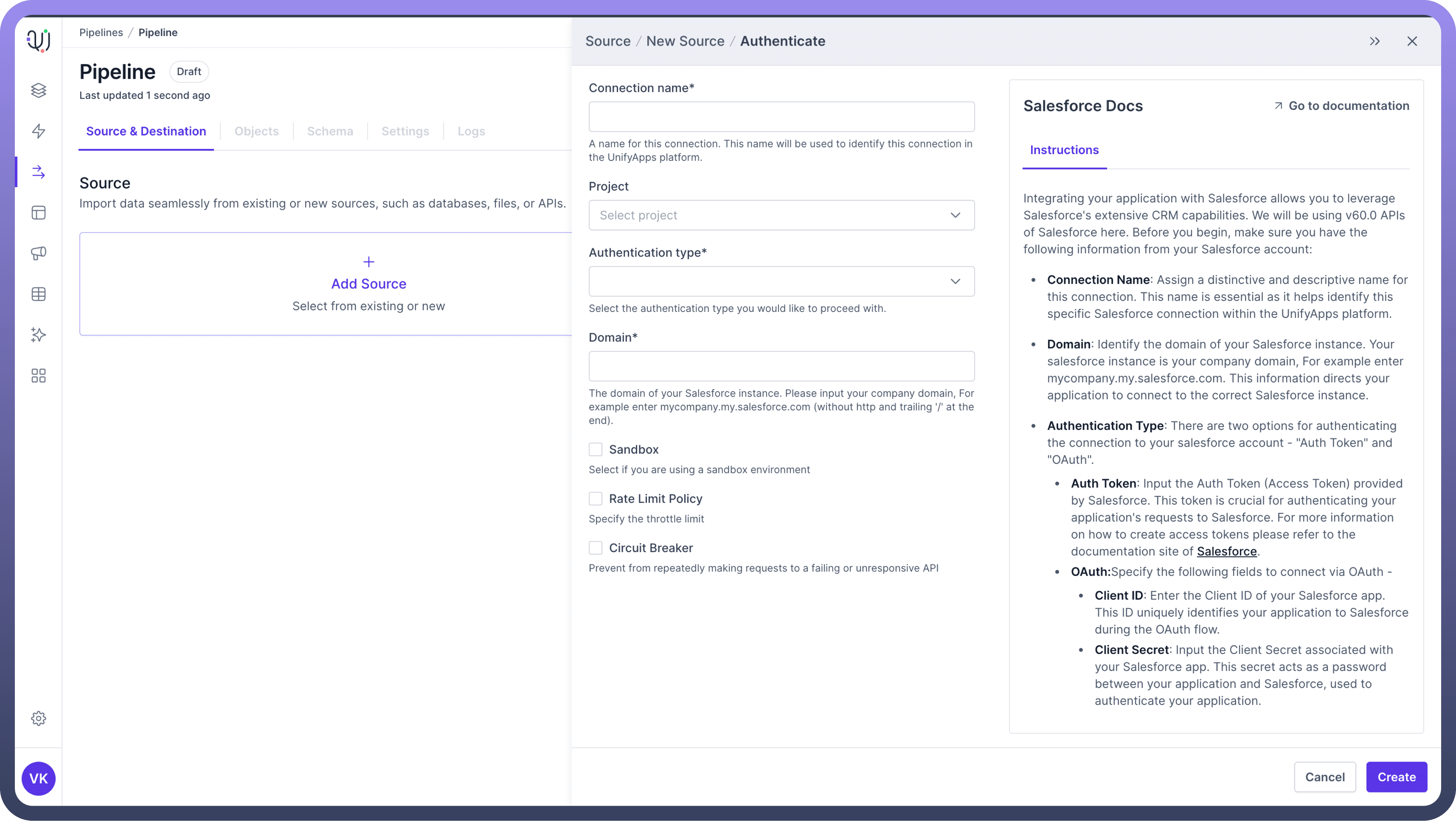Enable the Sandbox checkbox
The height and width of the screenshot is (821, 1456).
595,449
